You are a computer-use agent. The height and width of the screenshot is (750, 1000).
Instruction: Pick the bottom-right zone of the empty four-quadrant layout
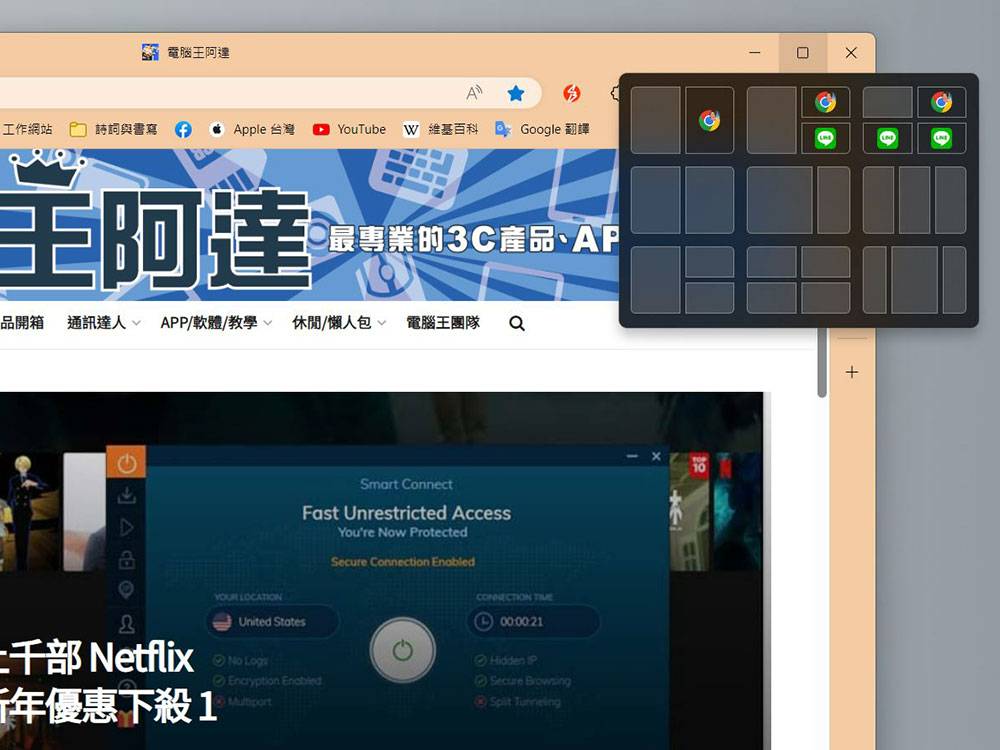(x=825, y=298)
